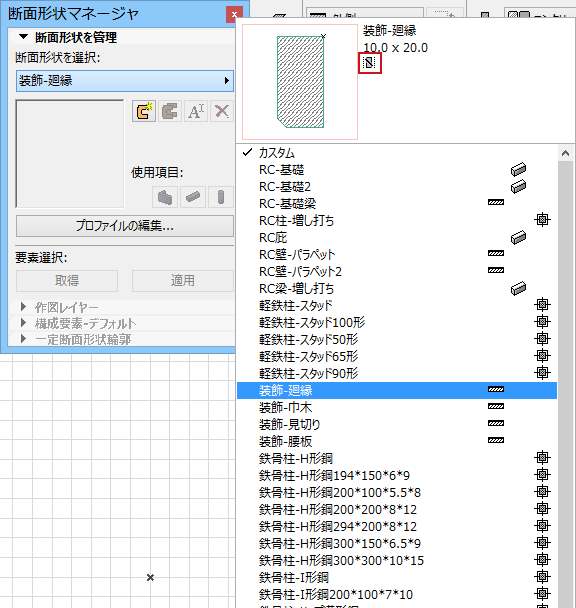Click the delete profile X icon

(x=222, y=111)
